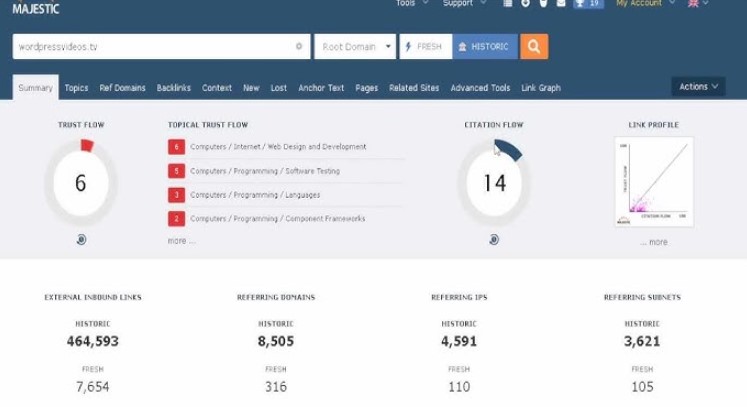The height and width of the screenshot is (407, 747).
Task: Click the REFERRING DOMAINS heading
Action: pyautogui.click(x=276, y=297)
